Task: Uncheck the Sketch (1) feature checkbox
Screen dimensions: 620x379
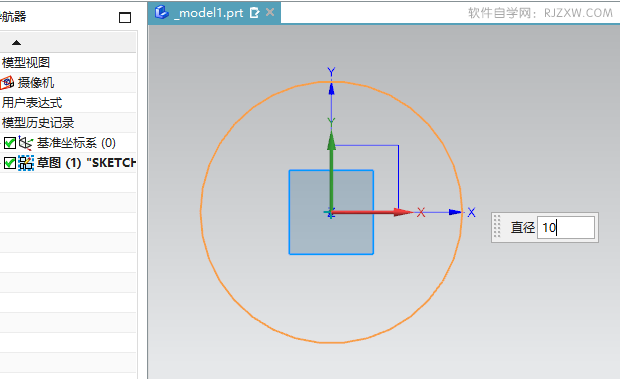Action: pos(10,163)
